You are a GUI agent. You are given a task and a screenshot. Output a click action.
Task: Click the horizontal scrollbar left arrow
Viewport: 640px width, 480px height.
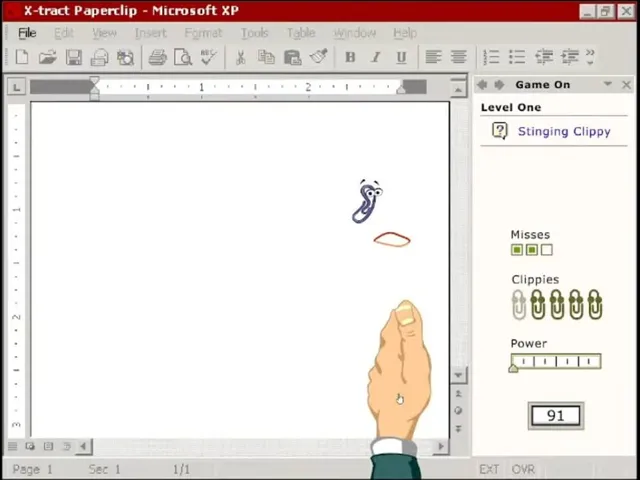[84, 446]
